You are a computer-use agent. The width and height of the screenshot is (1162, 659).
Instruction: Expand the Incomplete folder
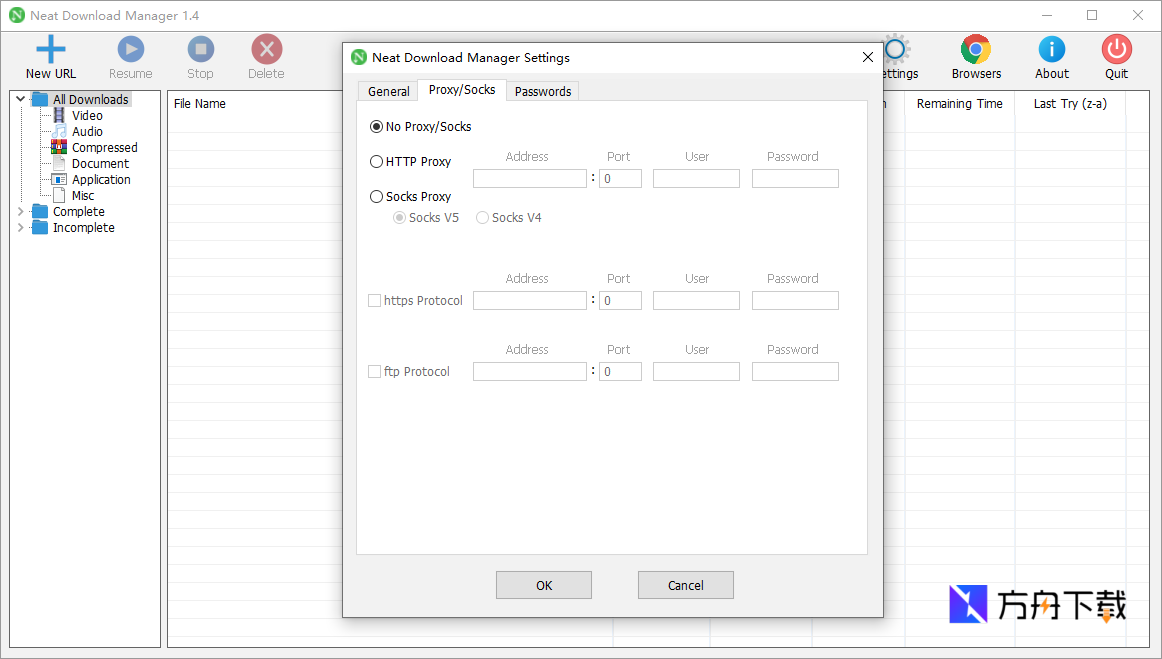click(20, 227)
